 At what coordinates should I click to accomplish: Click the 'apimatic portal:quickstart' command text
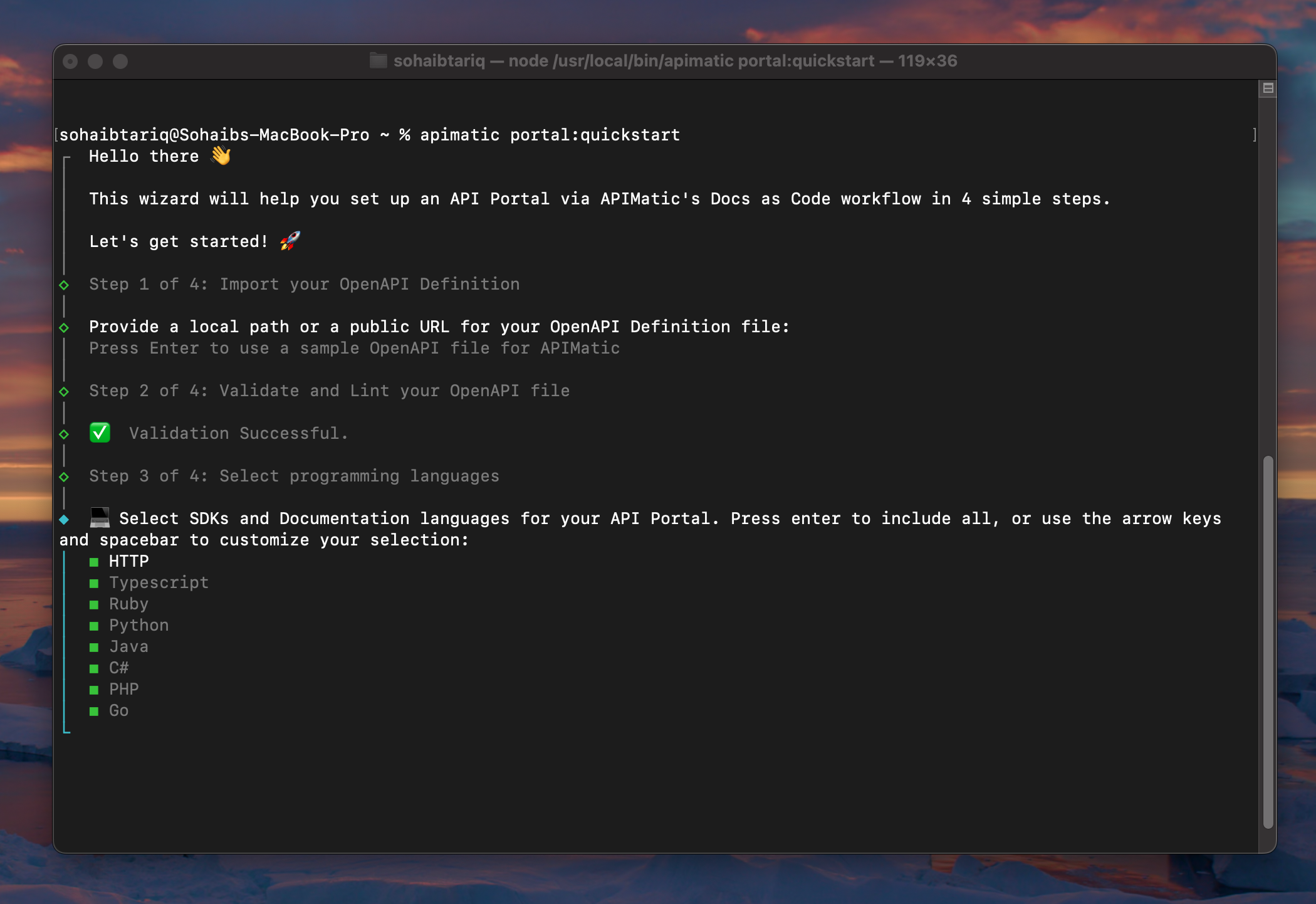(x=550, y=135)
